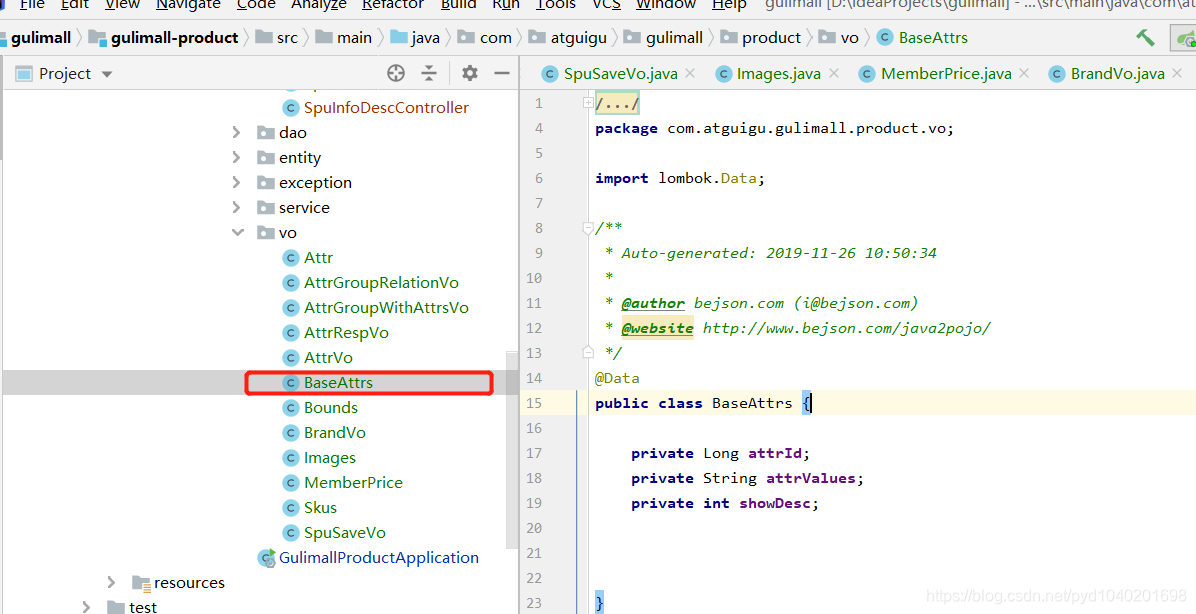Collapse the vo folder
Image resolution: width=1196 pixels, height=614 pixels.
238,233
